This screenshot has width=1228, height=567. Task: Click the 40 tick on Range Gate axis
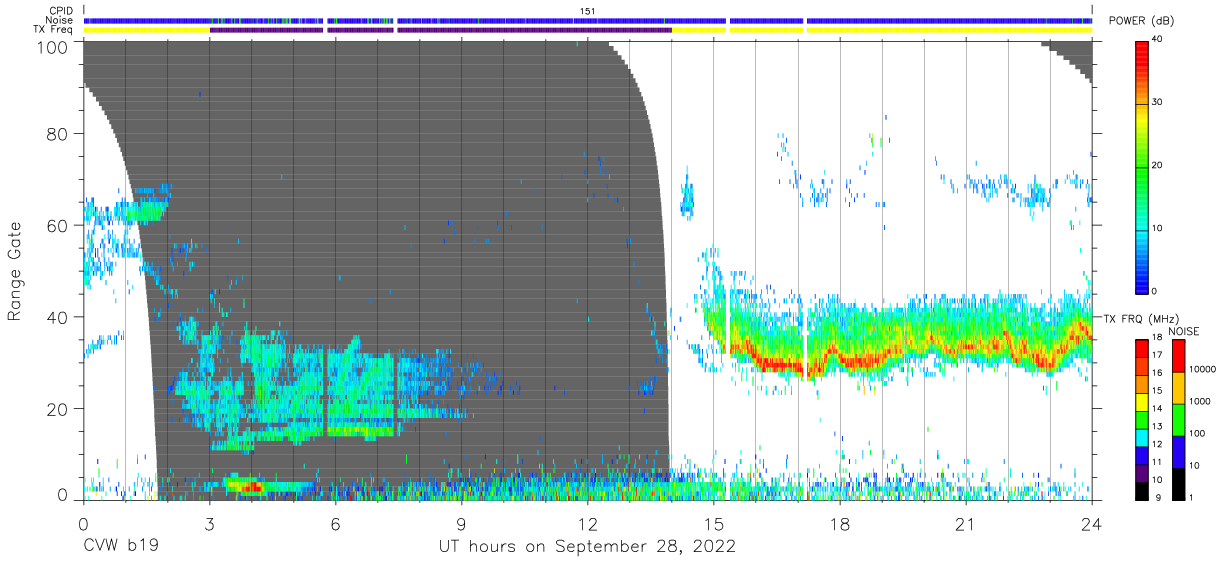[x=58, y=317]
